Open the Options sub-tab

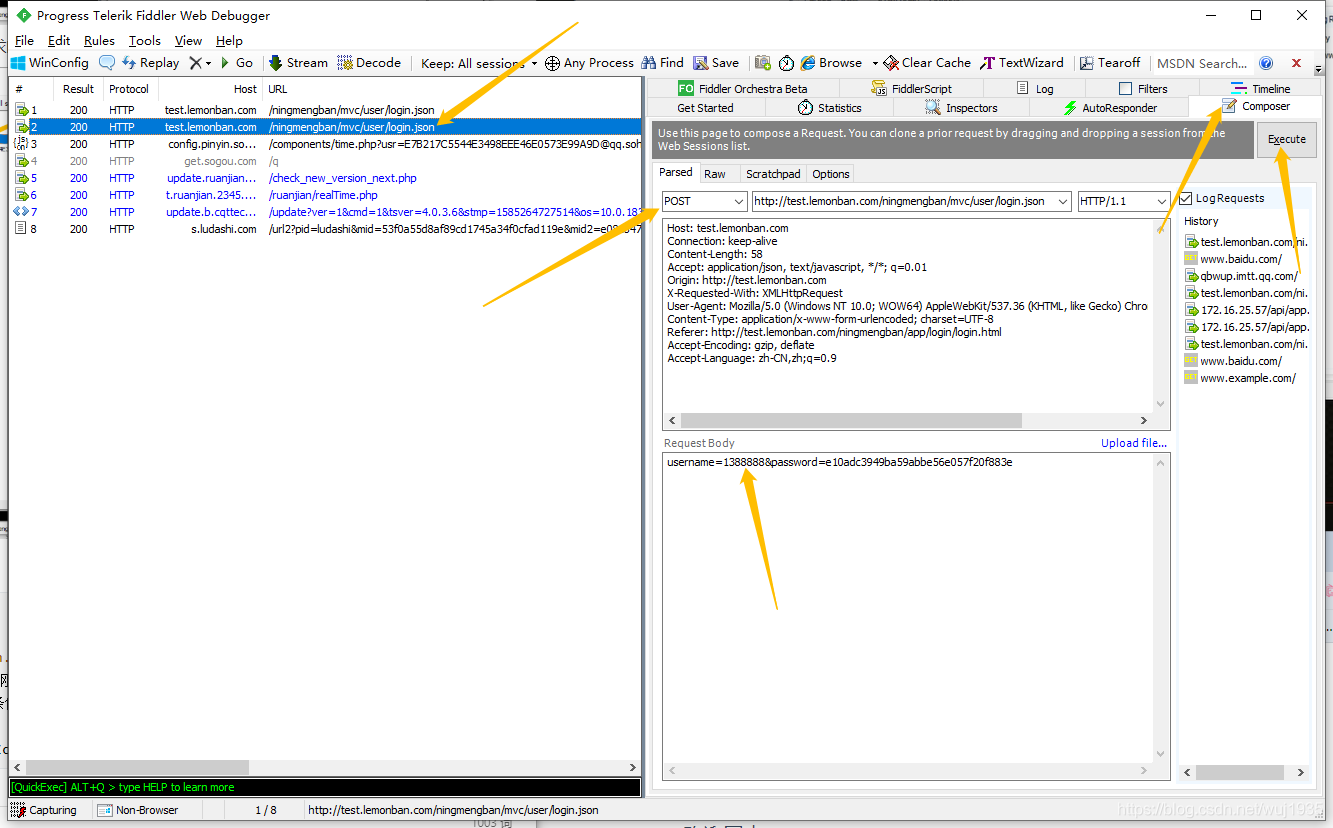click(x=830, y=174)
